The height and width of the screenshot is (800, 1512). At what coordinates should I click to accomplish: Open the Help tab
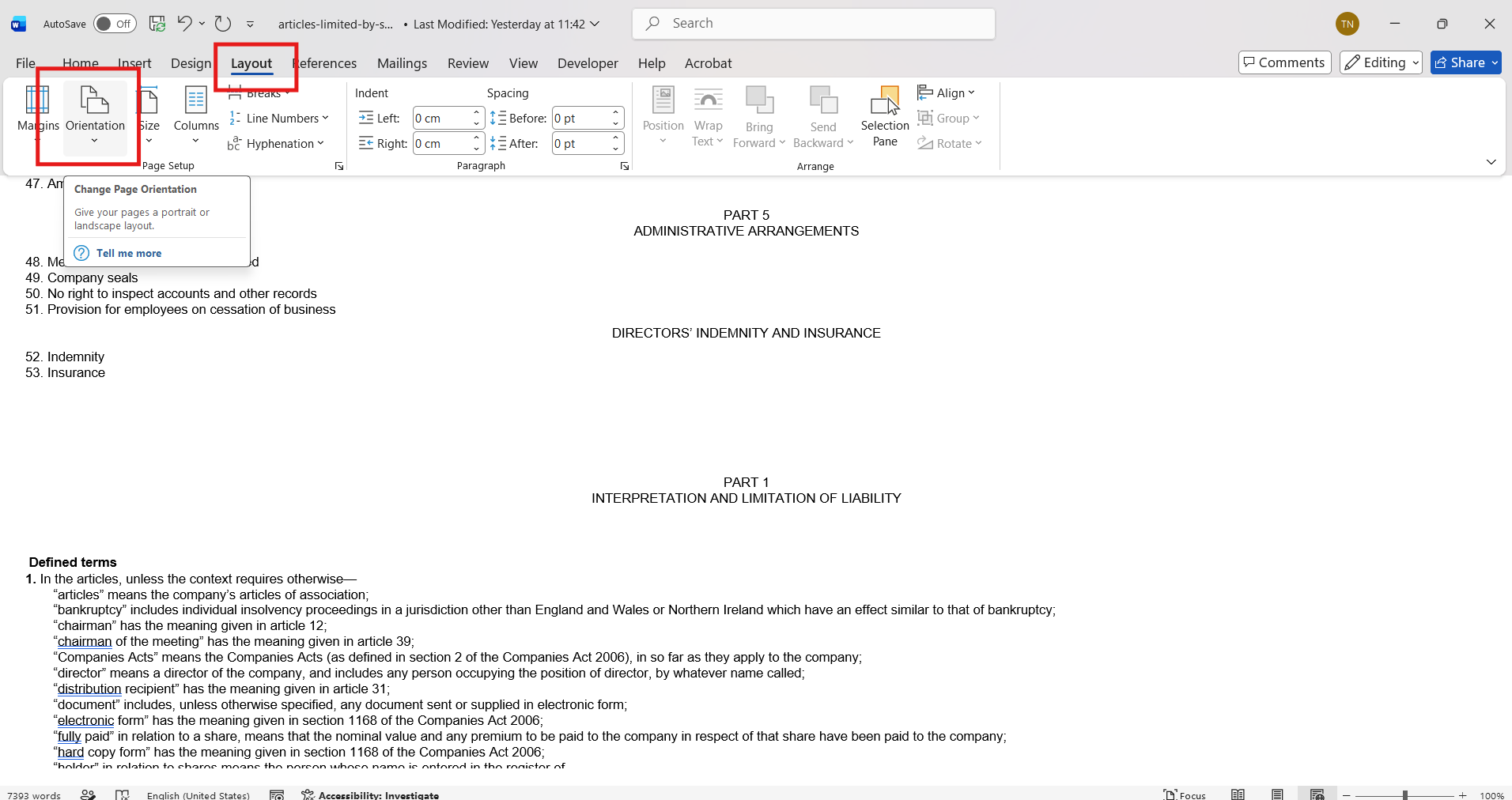(x=652, y=63)
